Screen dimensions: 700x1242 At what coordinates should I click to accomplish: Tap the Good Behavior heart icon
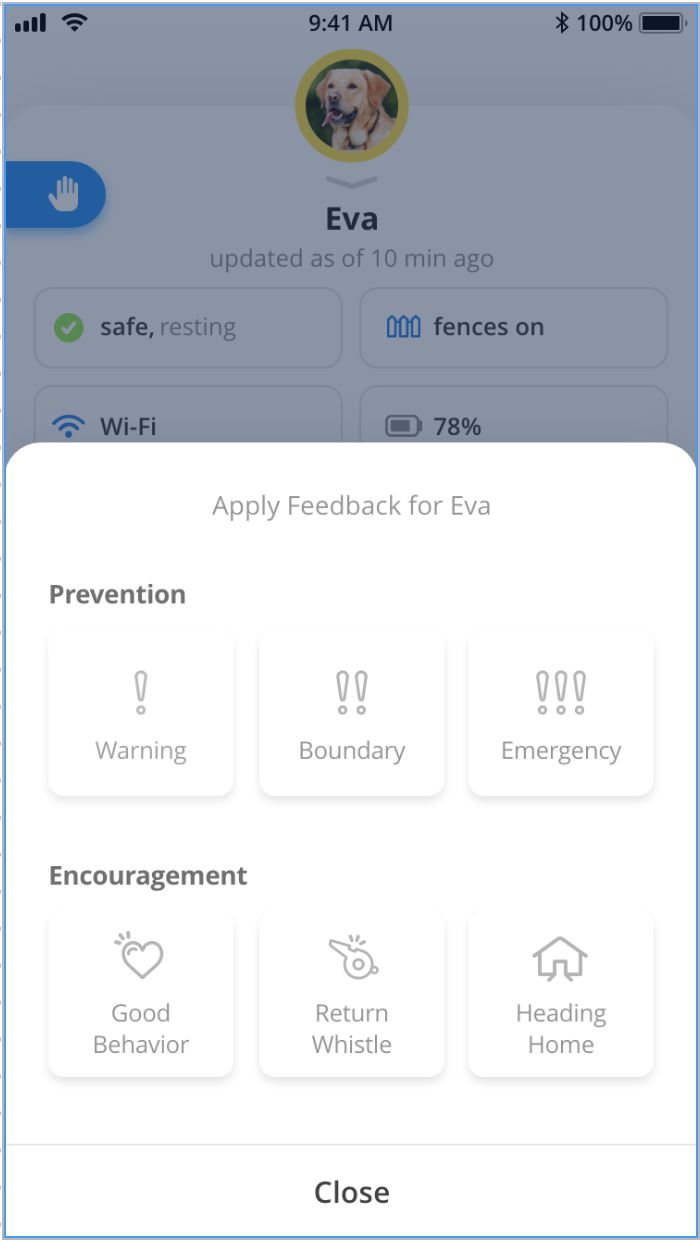140,956
